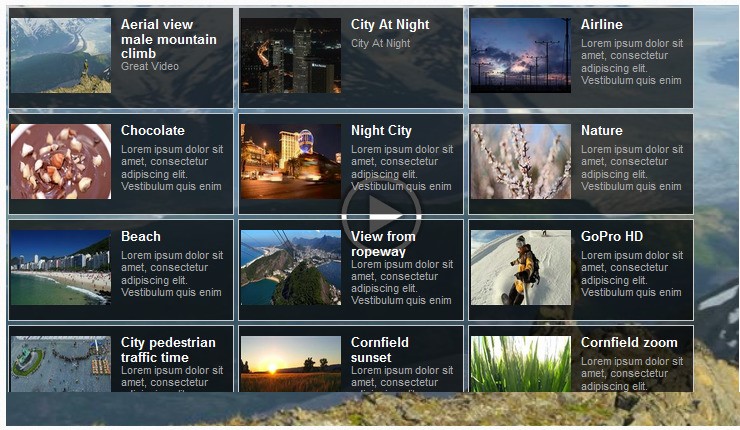Click the large play button overlay
Image resolution: width=740 pixels, height=430 pixels.
tap(381, 217)
